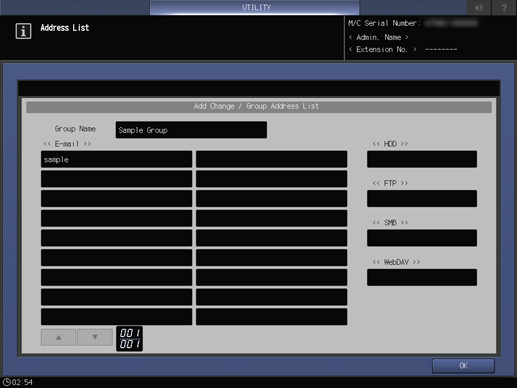Click the down arrow page button
Image resolution: width=517 pixels, height=388 pixels.
(x=95, y=337)
